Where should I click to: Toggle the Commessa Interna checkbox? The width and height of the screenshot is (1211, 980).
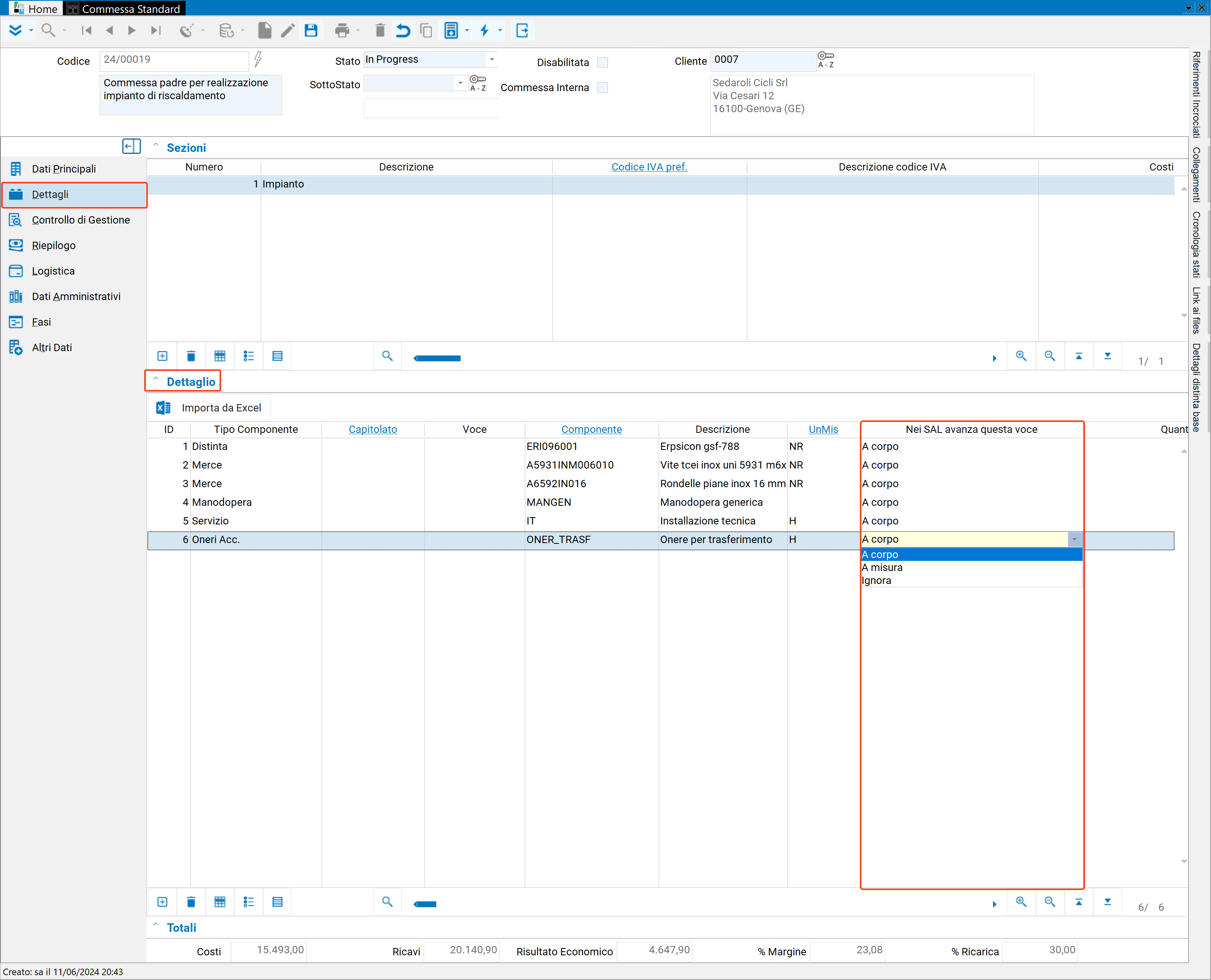coord(602,87)
